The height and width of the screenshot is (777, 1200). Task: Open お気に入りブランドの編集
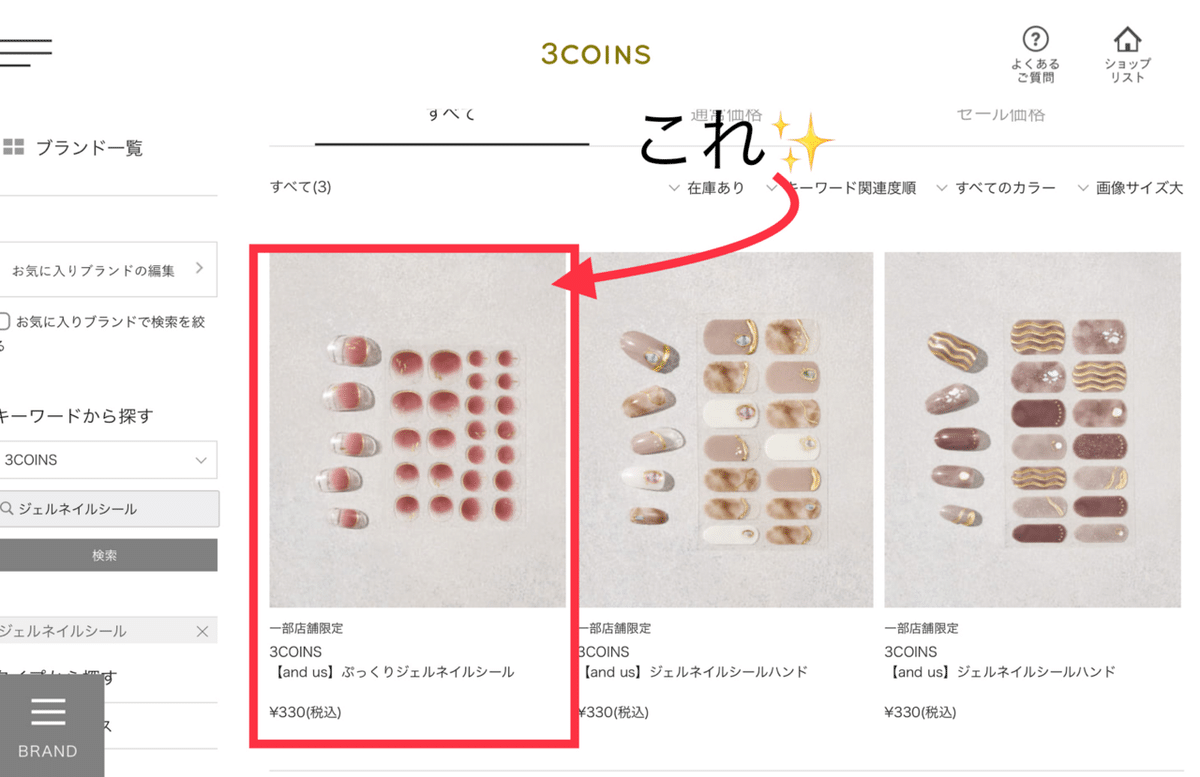[x=108, y=270]
